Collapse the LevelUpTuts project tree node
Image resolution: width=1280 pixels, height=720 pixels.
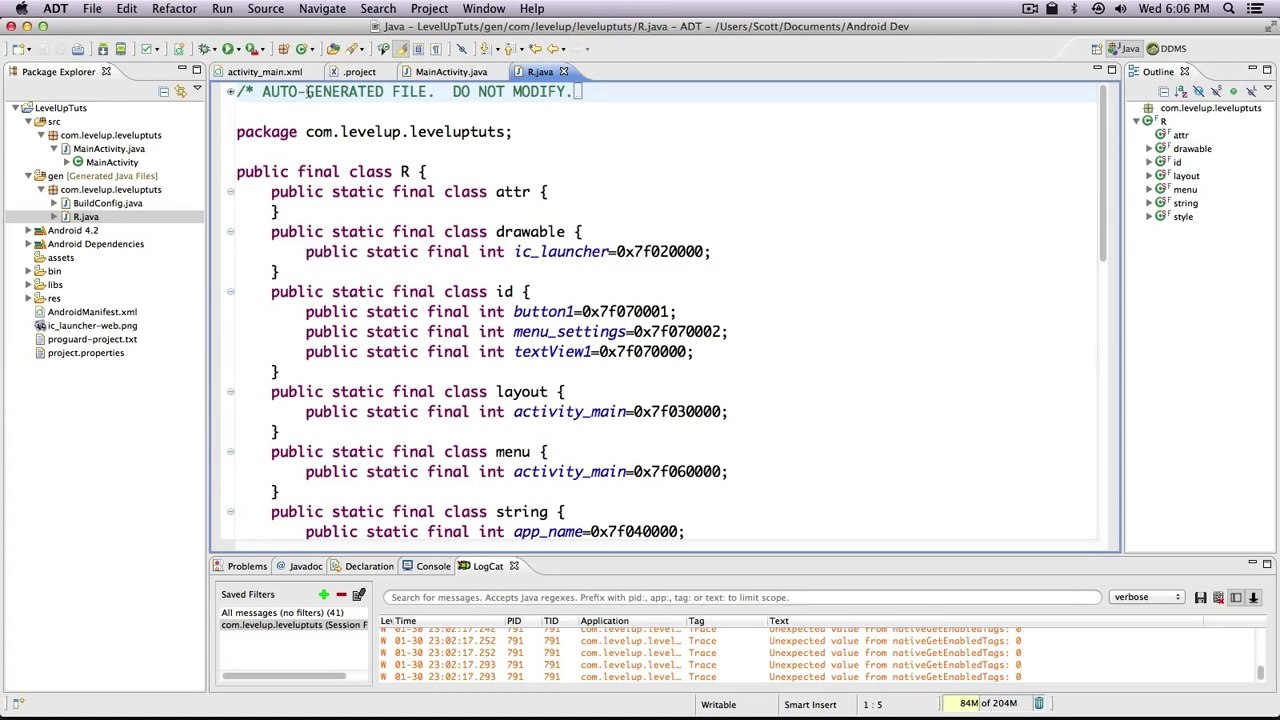15,108
